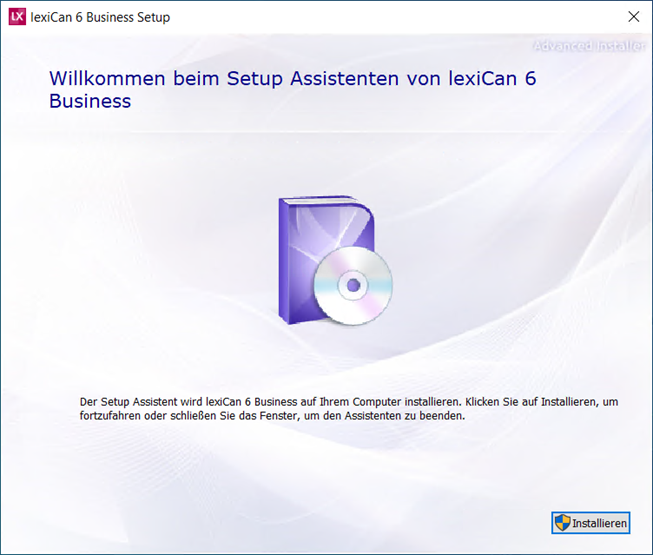Click the center hole of the CD
Screen dimensions: 653x555
[353, 286]
